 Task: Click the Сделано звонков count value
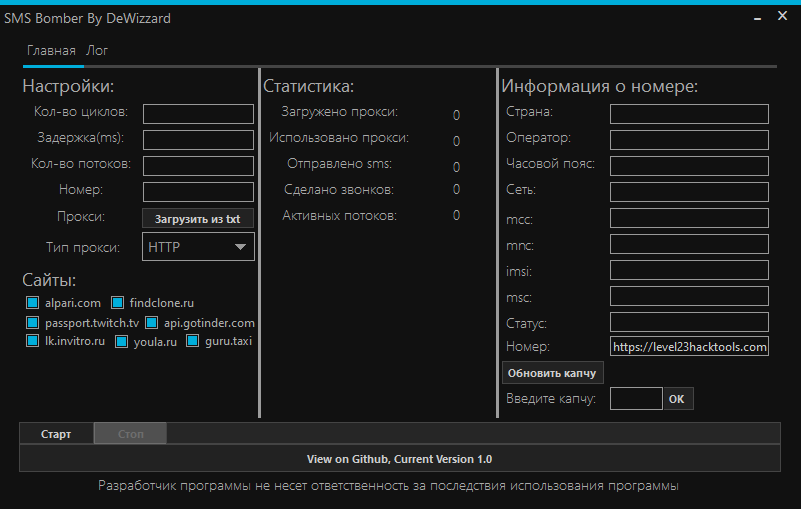click(456, 190)
